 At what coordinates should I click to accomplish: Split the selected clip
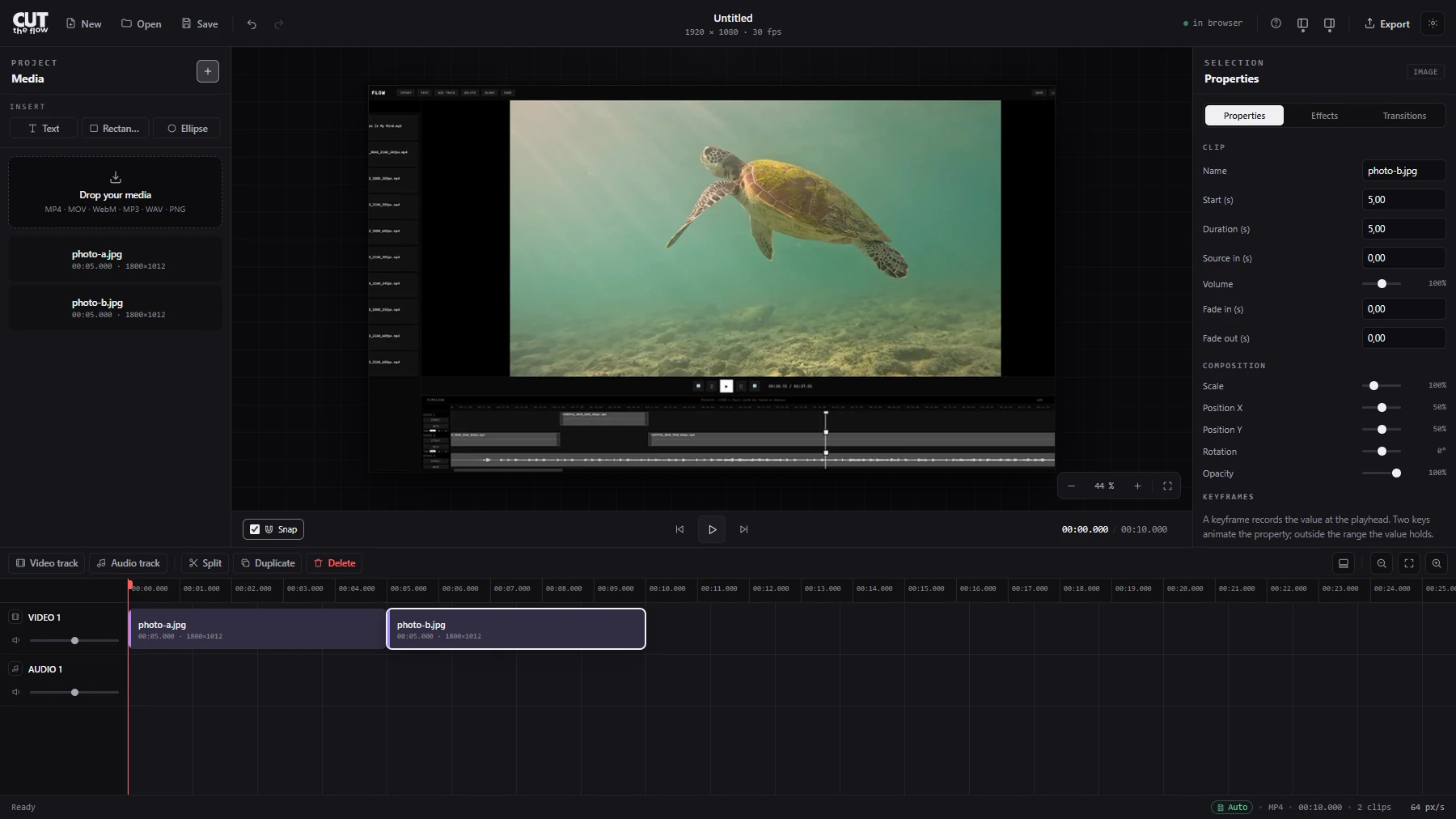click(x=205, y=563)
